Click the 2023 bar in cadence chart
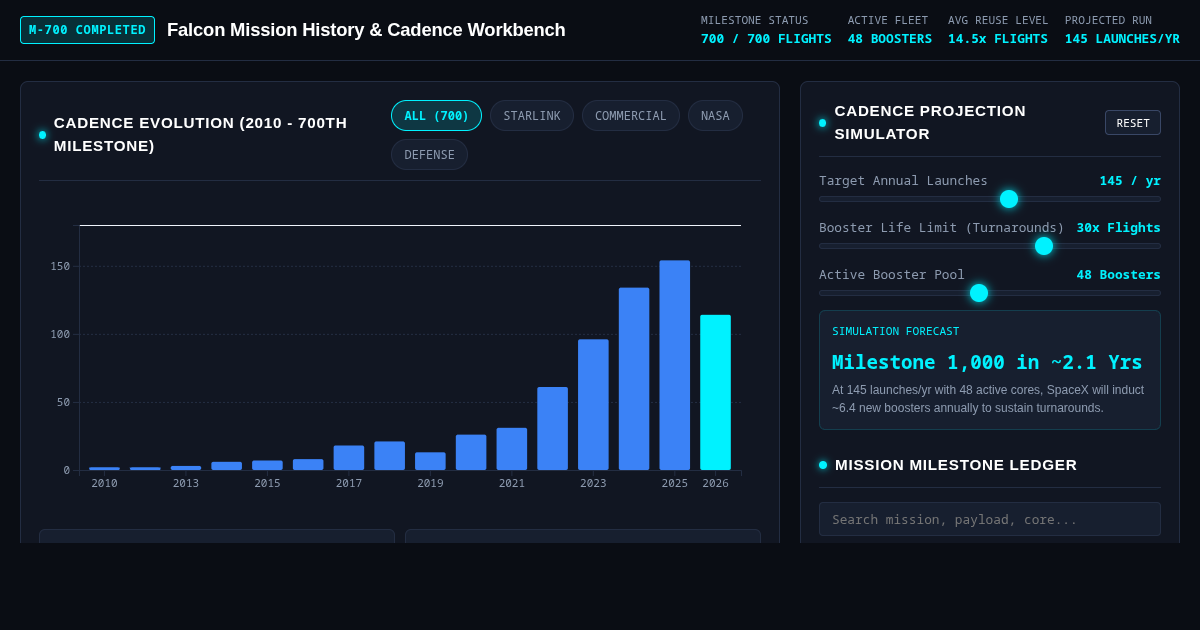 [x=593, y=405]
